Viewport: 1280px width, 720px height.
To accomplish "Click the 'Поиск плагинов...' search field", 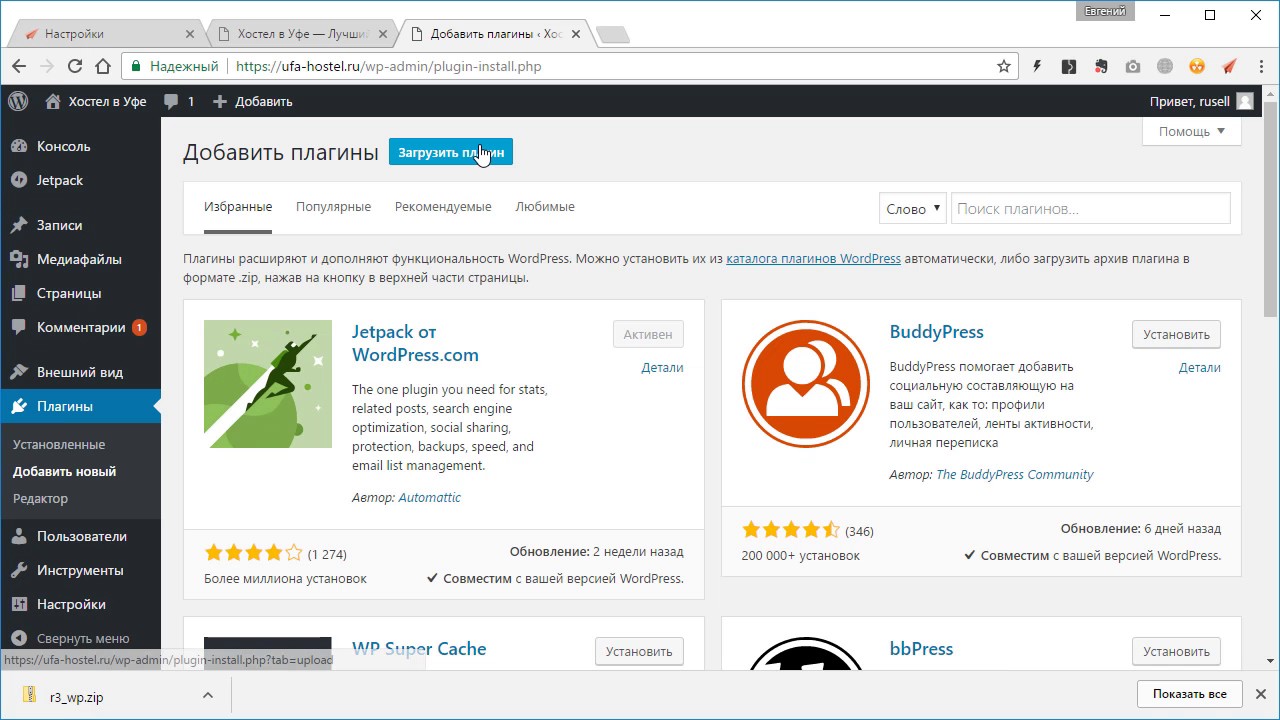I will 1090,208.
